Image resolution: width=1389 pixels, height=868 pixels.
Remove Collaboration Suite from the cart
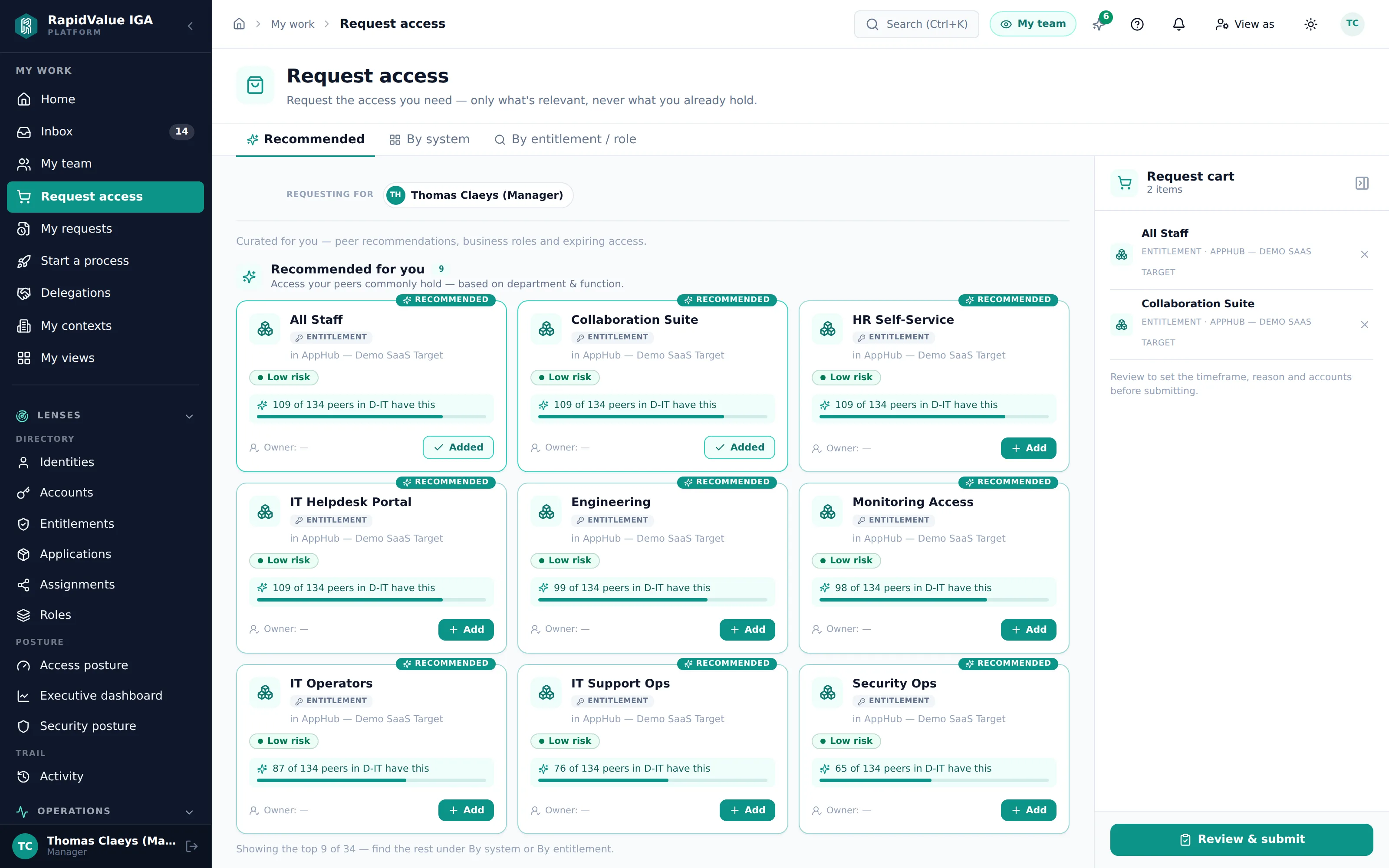click(x=1364, y=325)
